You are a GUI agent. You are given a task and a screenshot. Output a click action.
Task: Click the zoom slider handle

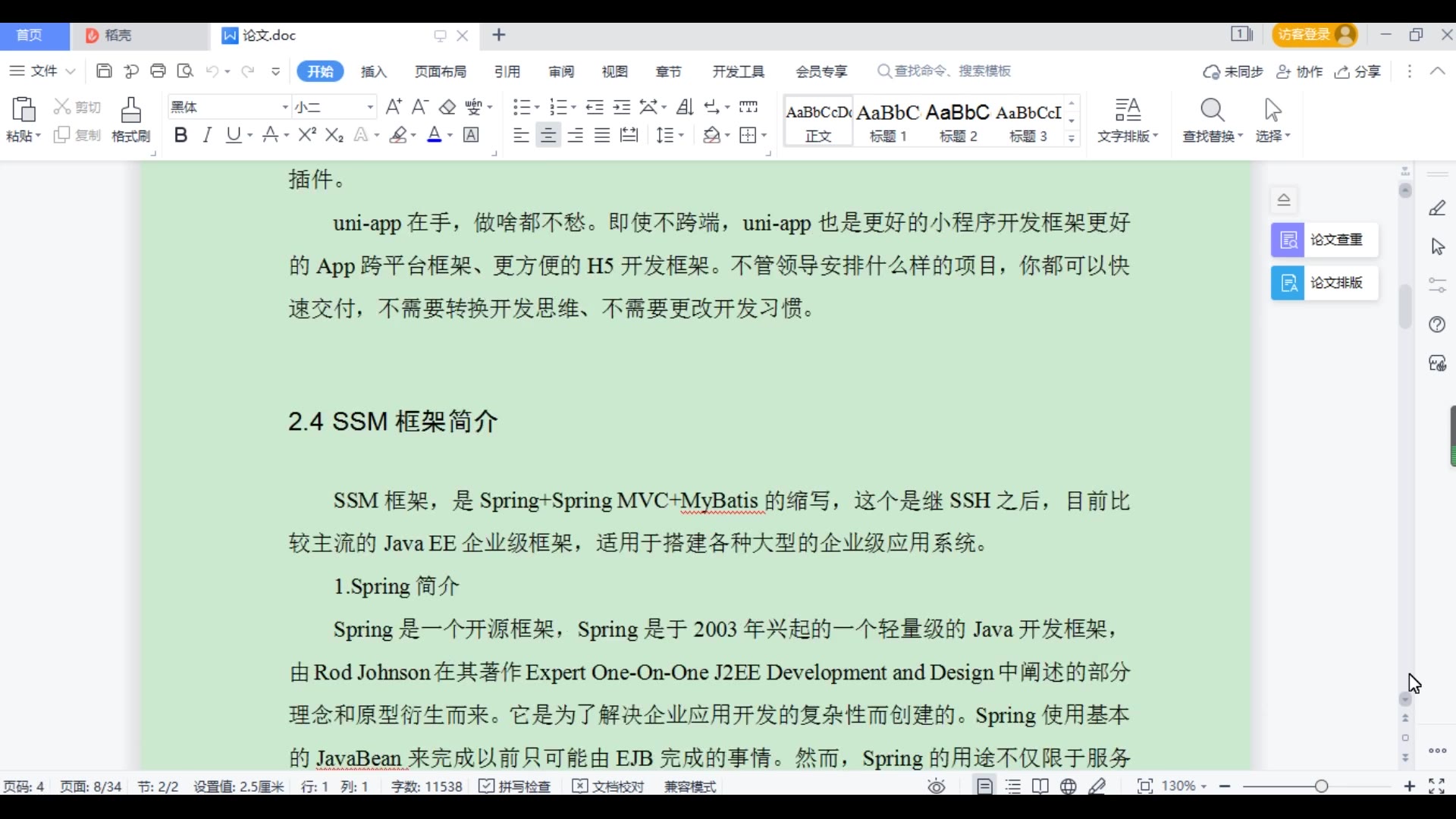point(1322,786)
